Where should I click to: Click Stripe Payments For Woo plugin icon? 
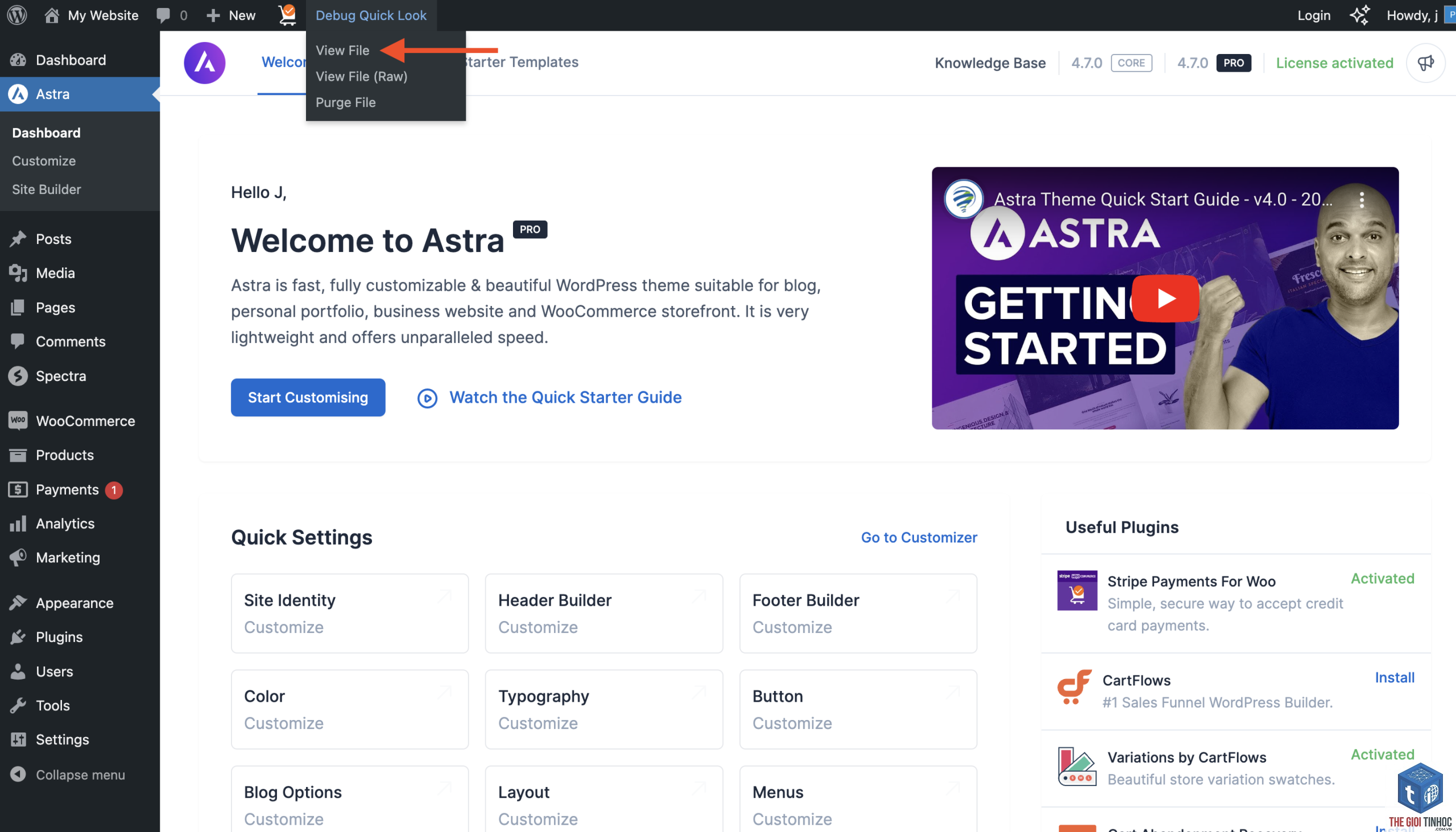(x=1077, y=590)
